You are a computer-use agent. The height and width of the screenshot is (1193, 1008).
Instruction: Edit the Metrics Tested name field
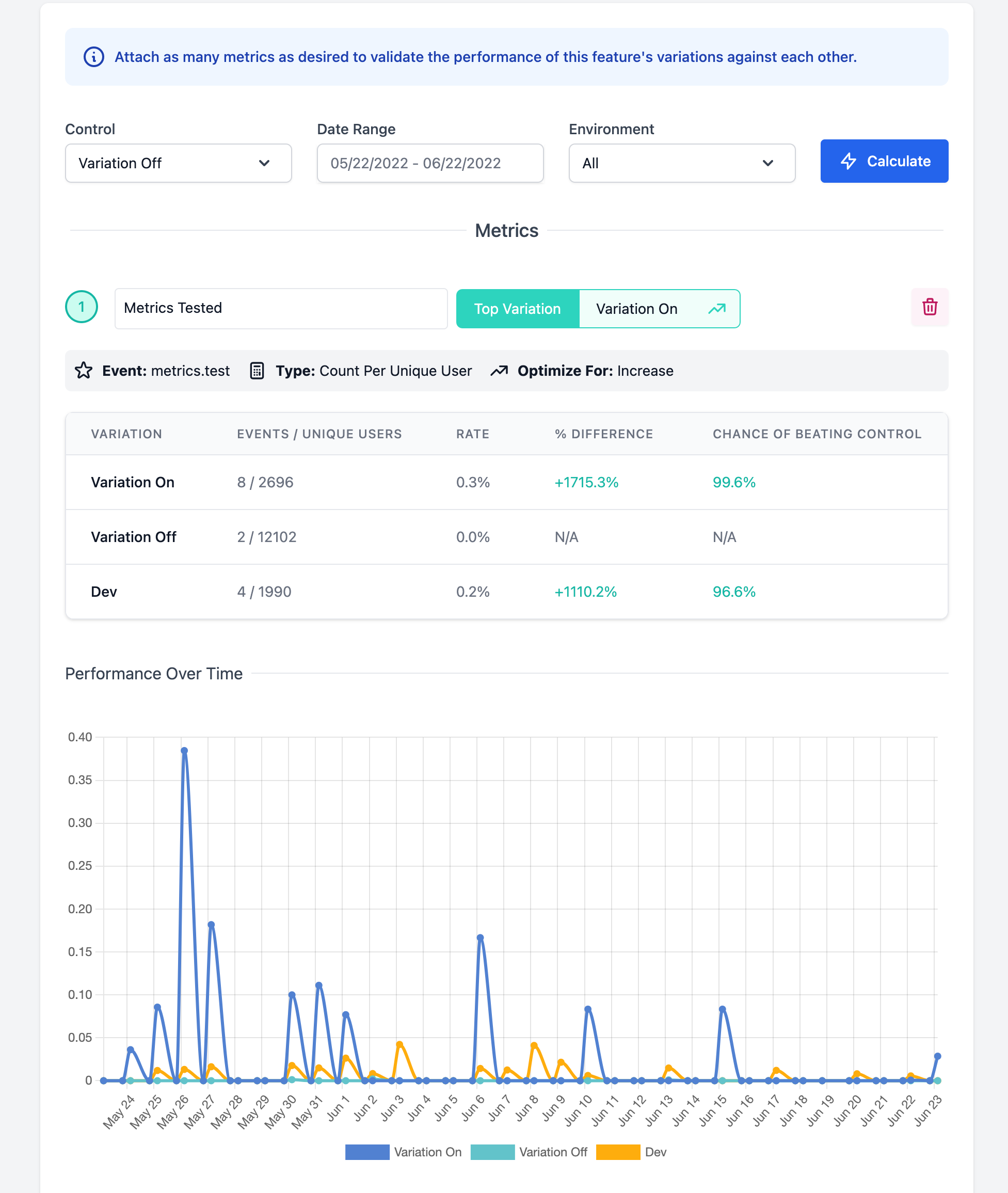[281, 308]
